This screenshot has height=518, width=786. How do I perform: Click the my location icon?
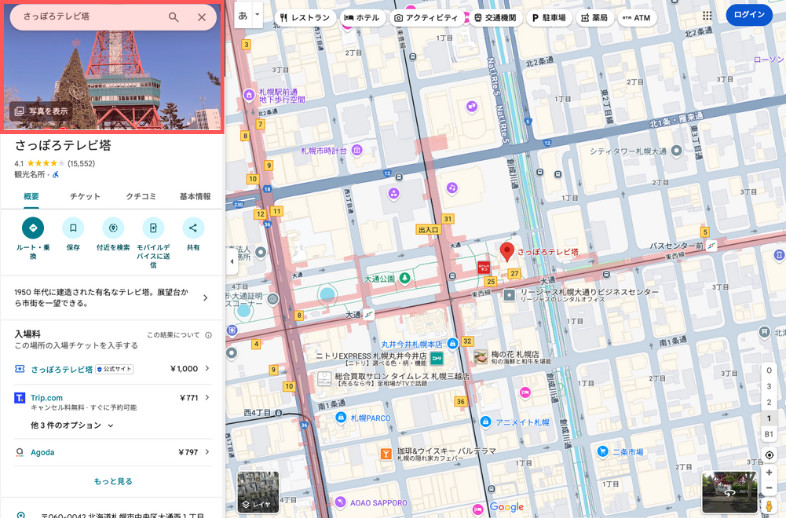(768, 455)
